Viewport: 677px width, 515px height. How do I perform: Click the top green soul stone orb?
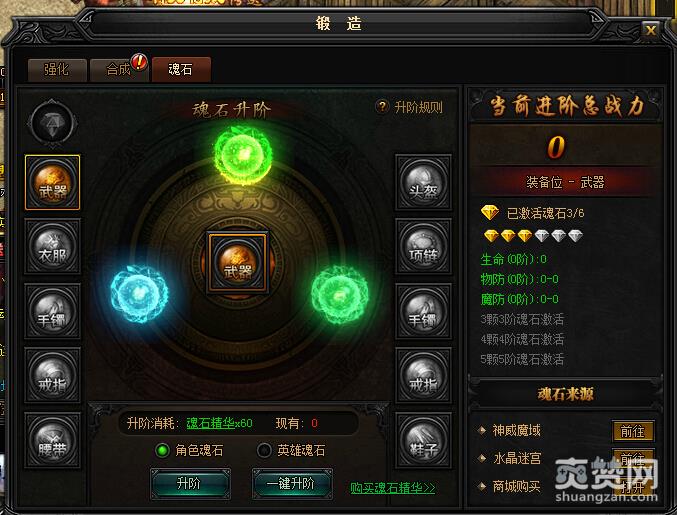click(243, 155)
